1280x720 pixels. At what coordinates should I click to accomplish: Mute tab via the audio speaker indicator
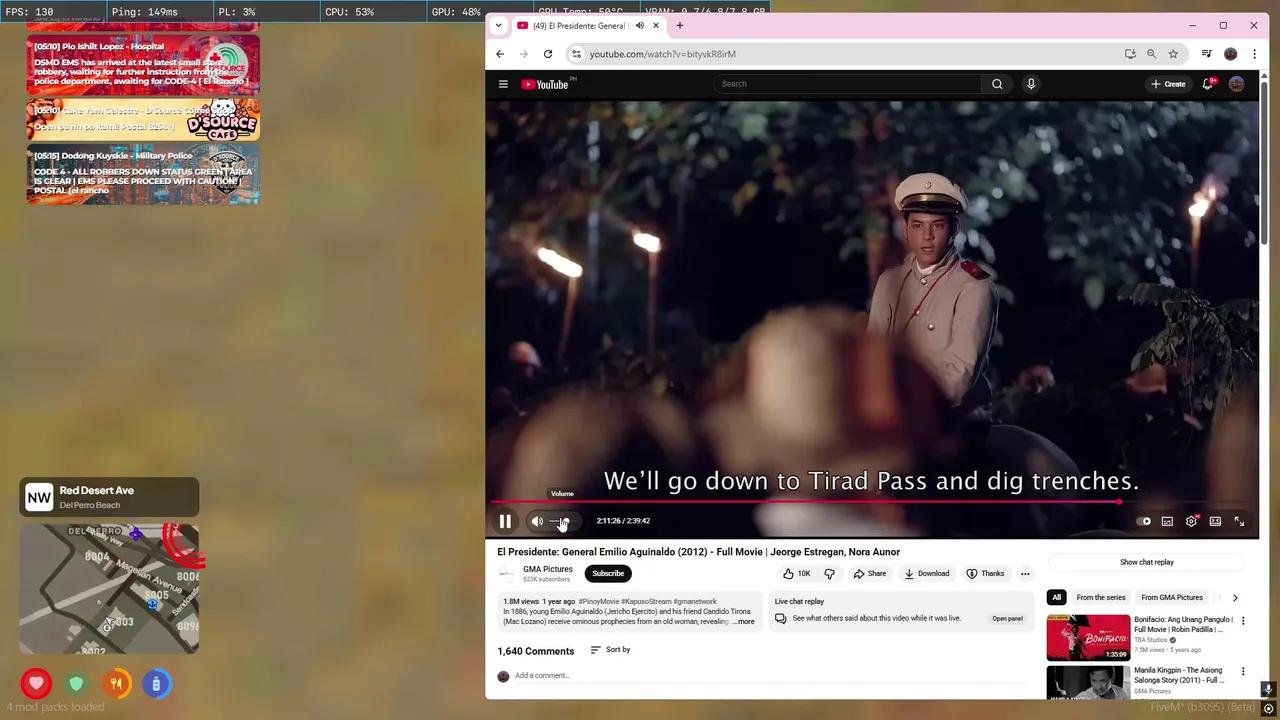pos(639,26)
